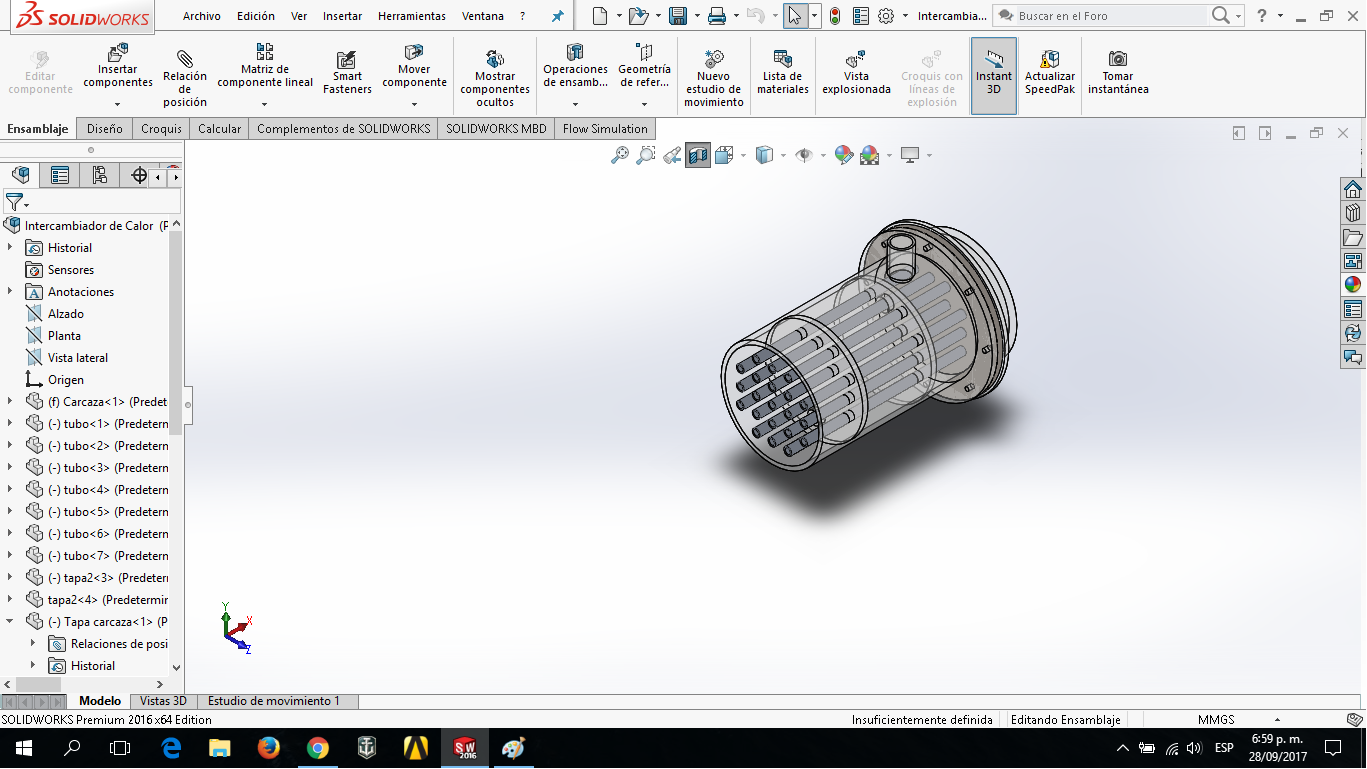This screenshot has height=769, width=1367.
Task: Open the Herramientas menu
Action: pos(412,16)
